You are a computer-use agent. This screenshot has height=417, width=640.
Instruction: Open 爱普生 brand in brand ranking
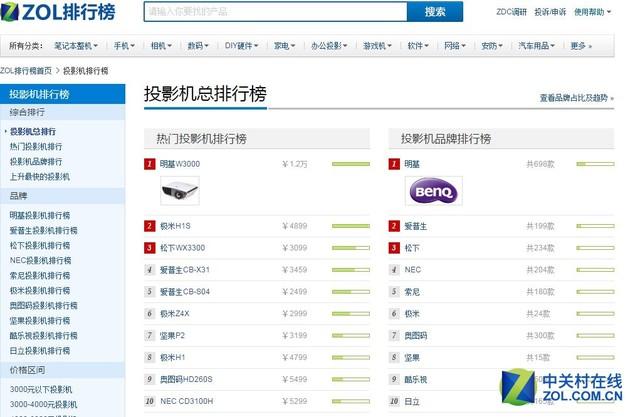coord(415,226)
